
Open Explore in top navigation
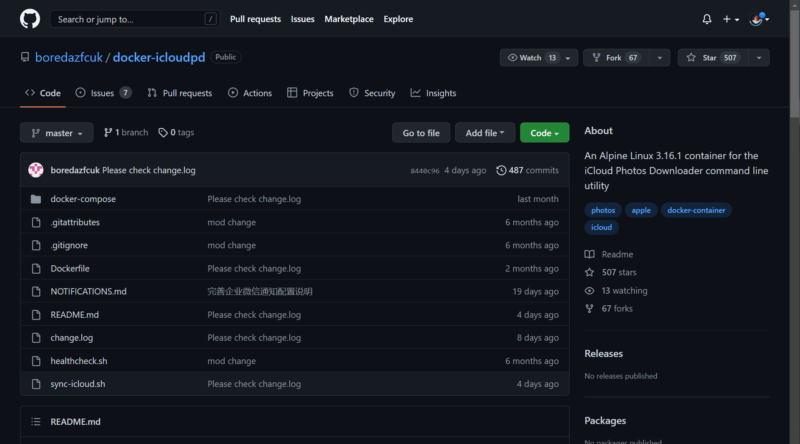[x=398, y=19]
